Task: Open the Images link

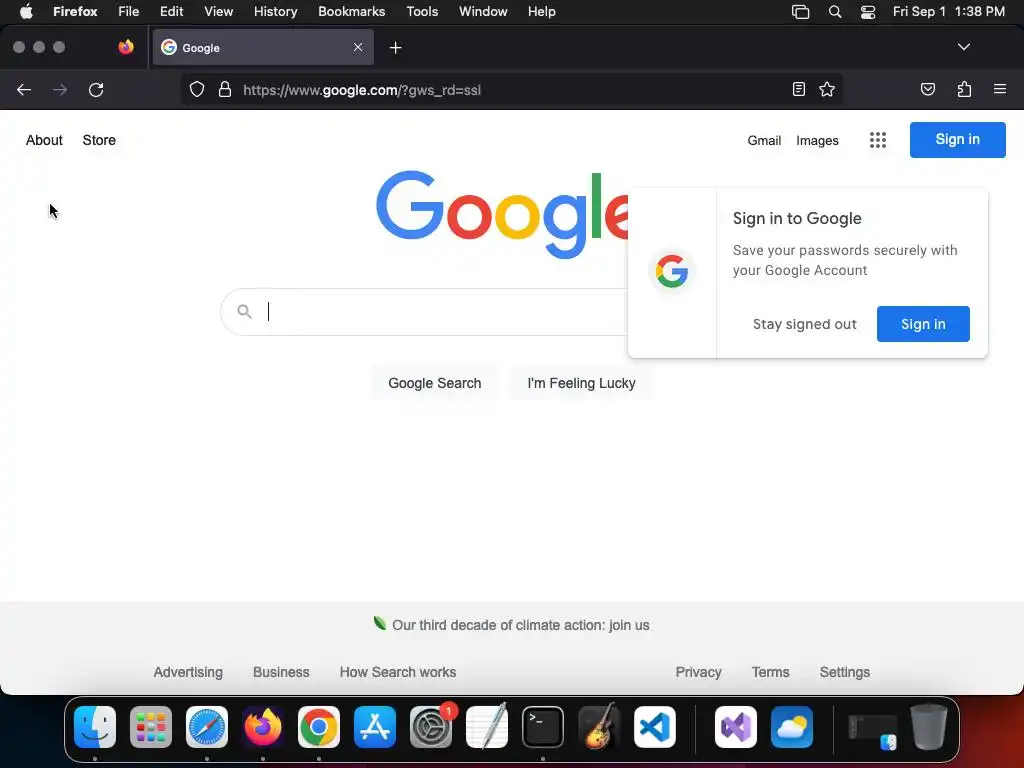Action: coord(817,140)
